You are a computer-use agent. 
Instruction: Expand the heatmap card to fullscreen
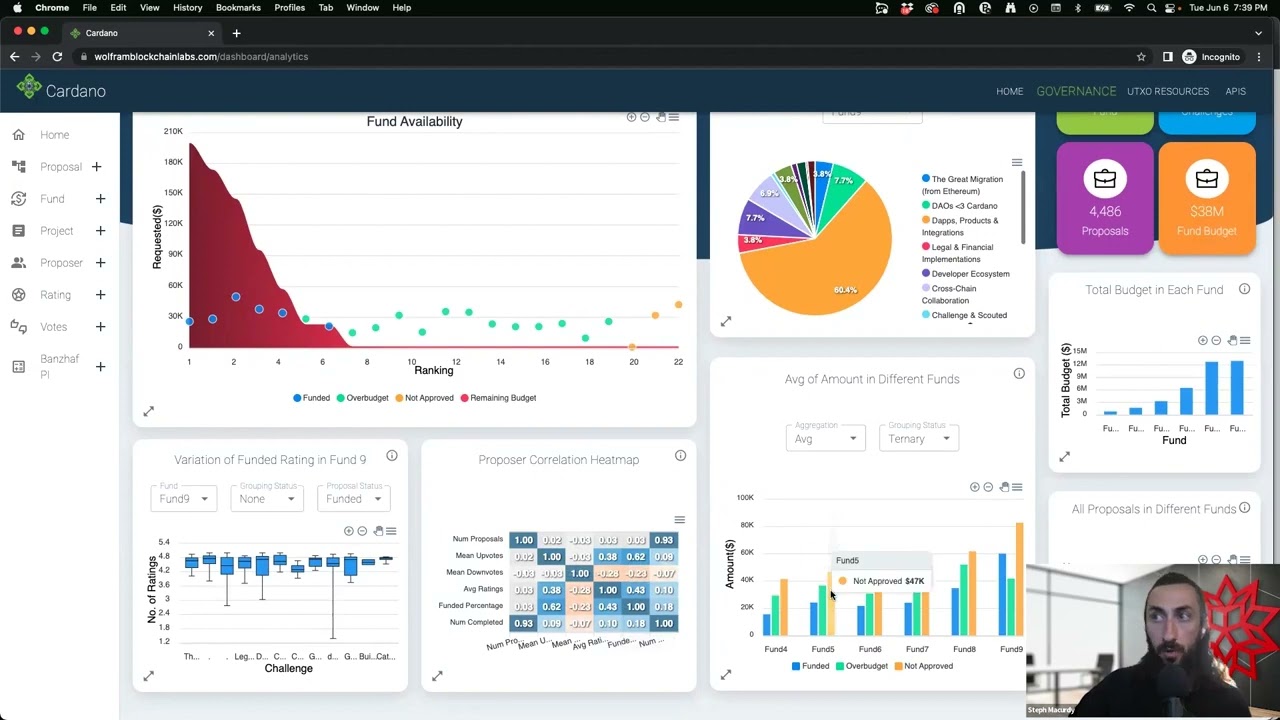[x=437, y=676]
